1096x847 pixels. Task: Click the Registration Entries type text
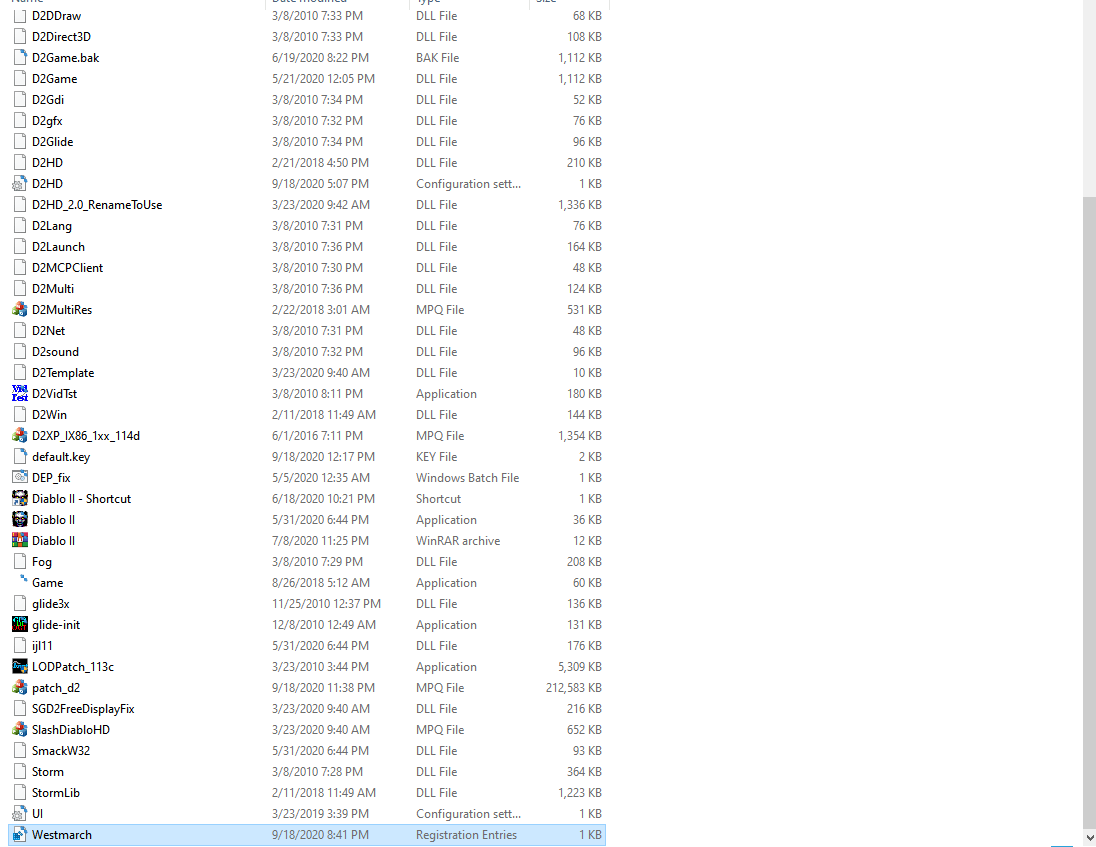[x=466, y=834]
